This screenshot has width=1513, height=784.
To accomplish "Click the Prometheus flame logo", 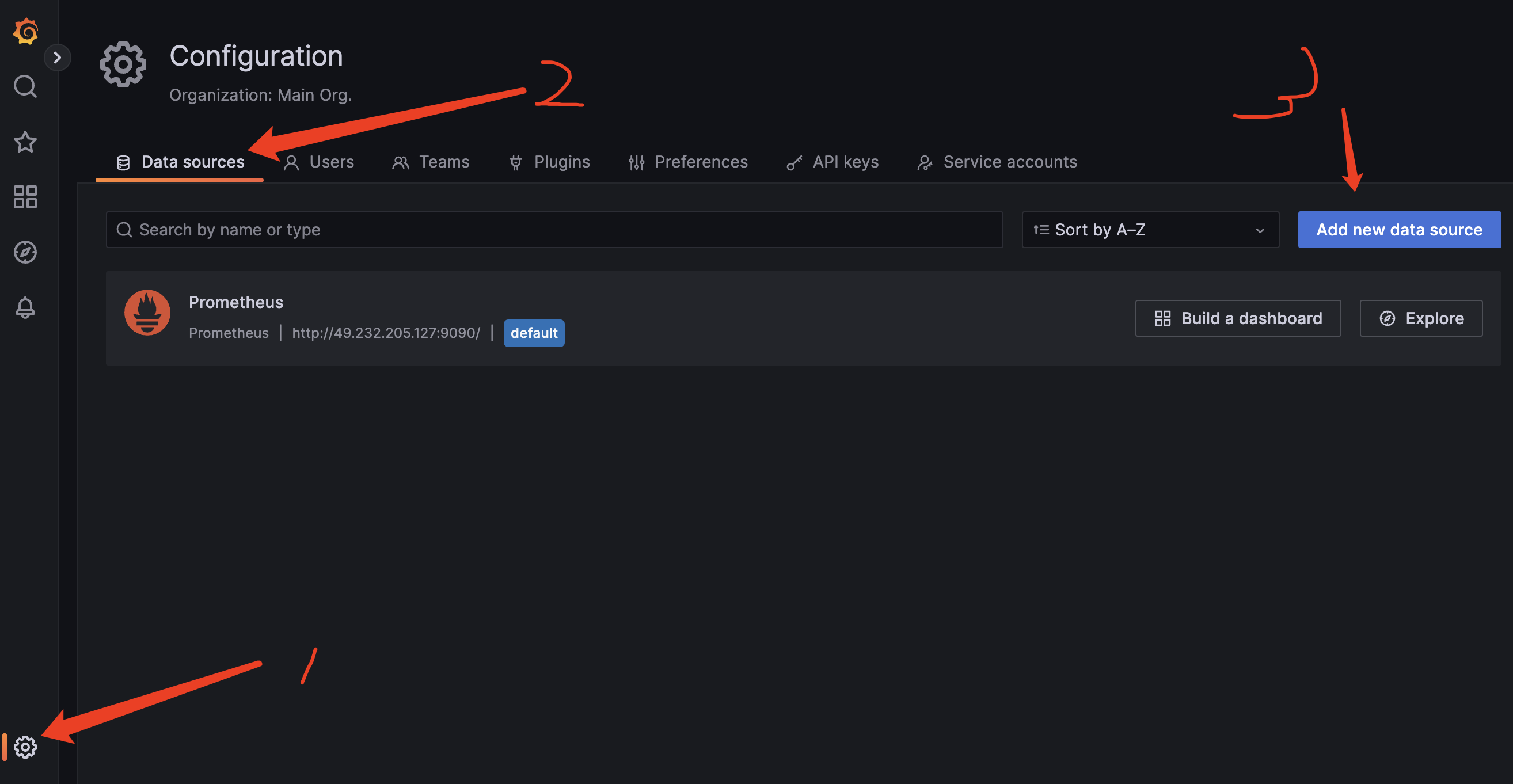I will (147, 313).
